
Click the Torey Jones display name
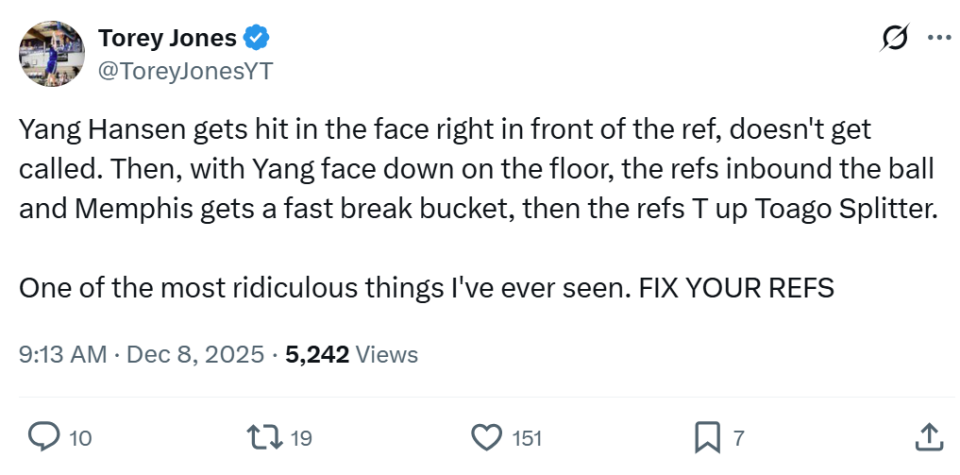pos(167,38)
